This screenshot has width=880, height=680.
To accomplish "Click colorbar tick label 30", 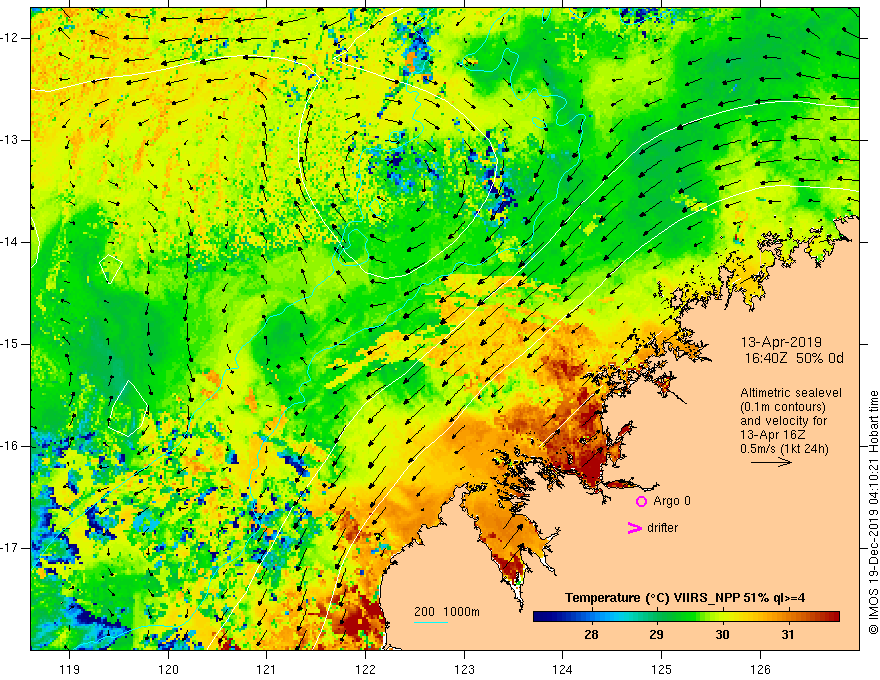I will pyautogui.click(x=722, y=635).
